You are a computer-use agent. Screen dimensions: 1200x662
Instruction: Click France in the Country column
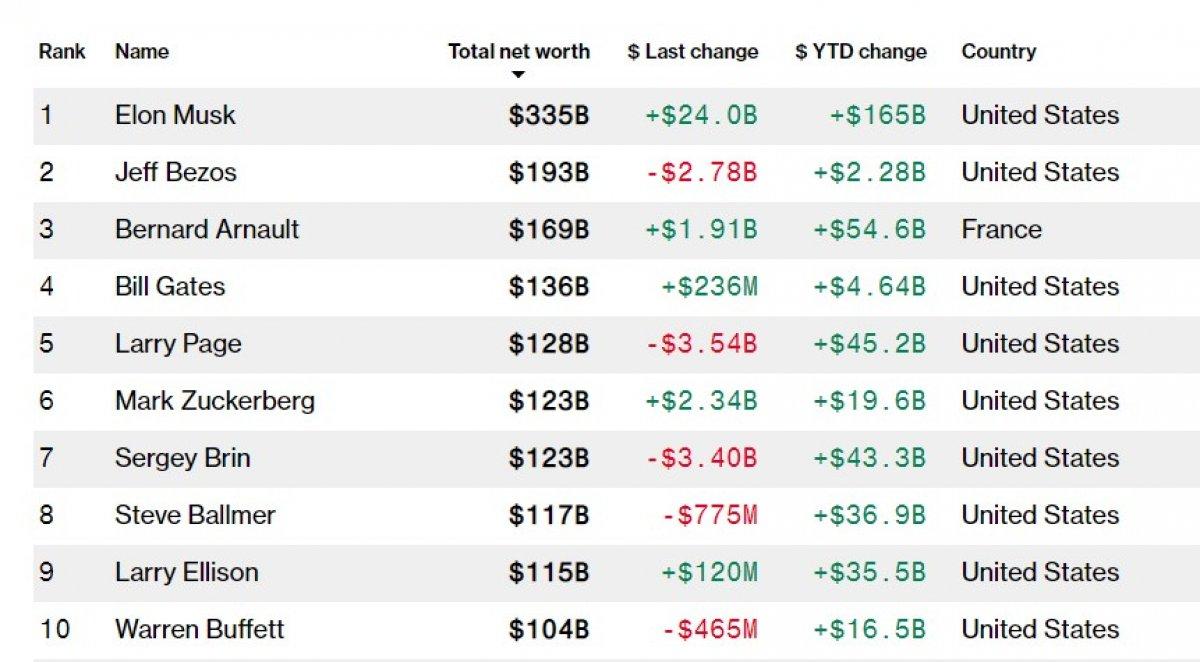pyautogui.click(x=1001, y=229)
